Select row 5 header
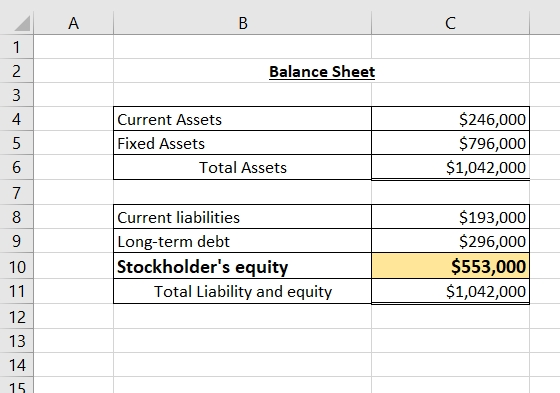This screenshot has height=393, width=560. tap(16, 143)
